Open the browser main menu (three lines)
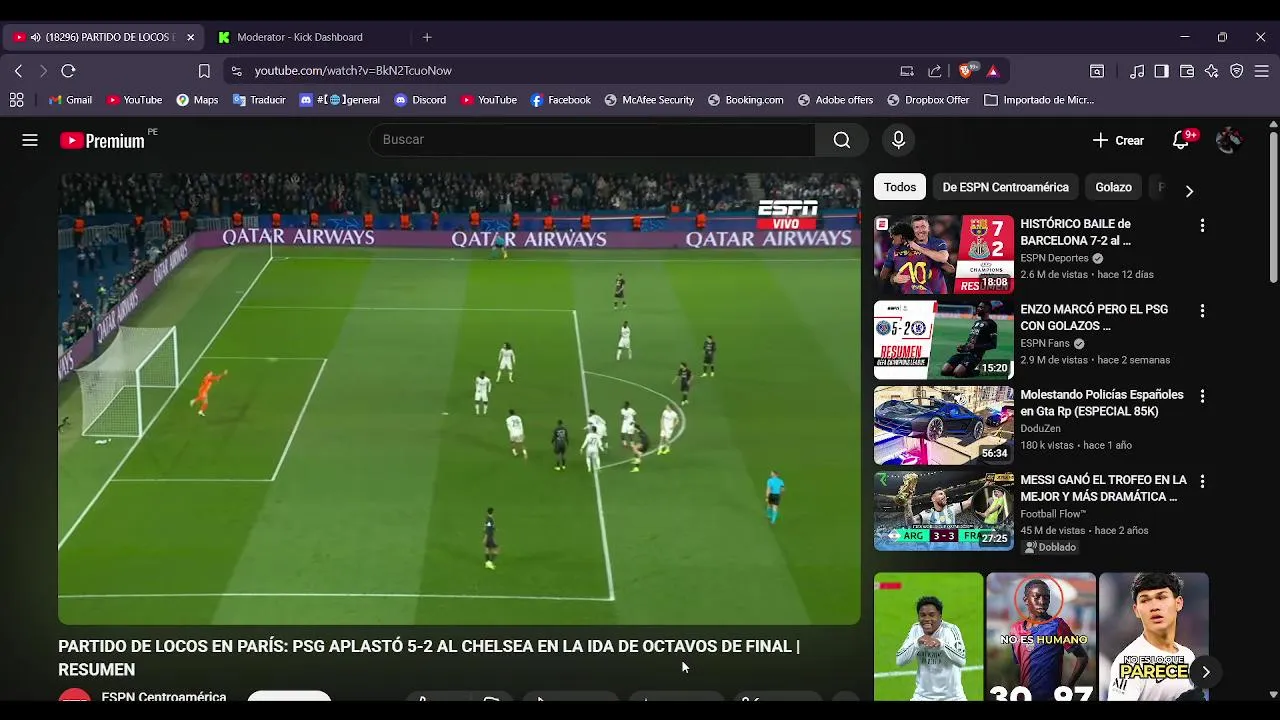The width and height of the screenshot is (1280, 720). click(1262, 71)
